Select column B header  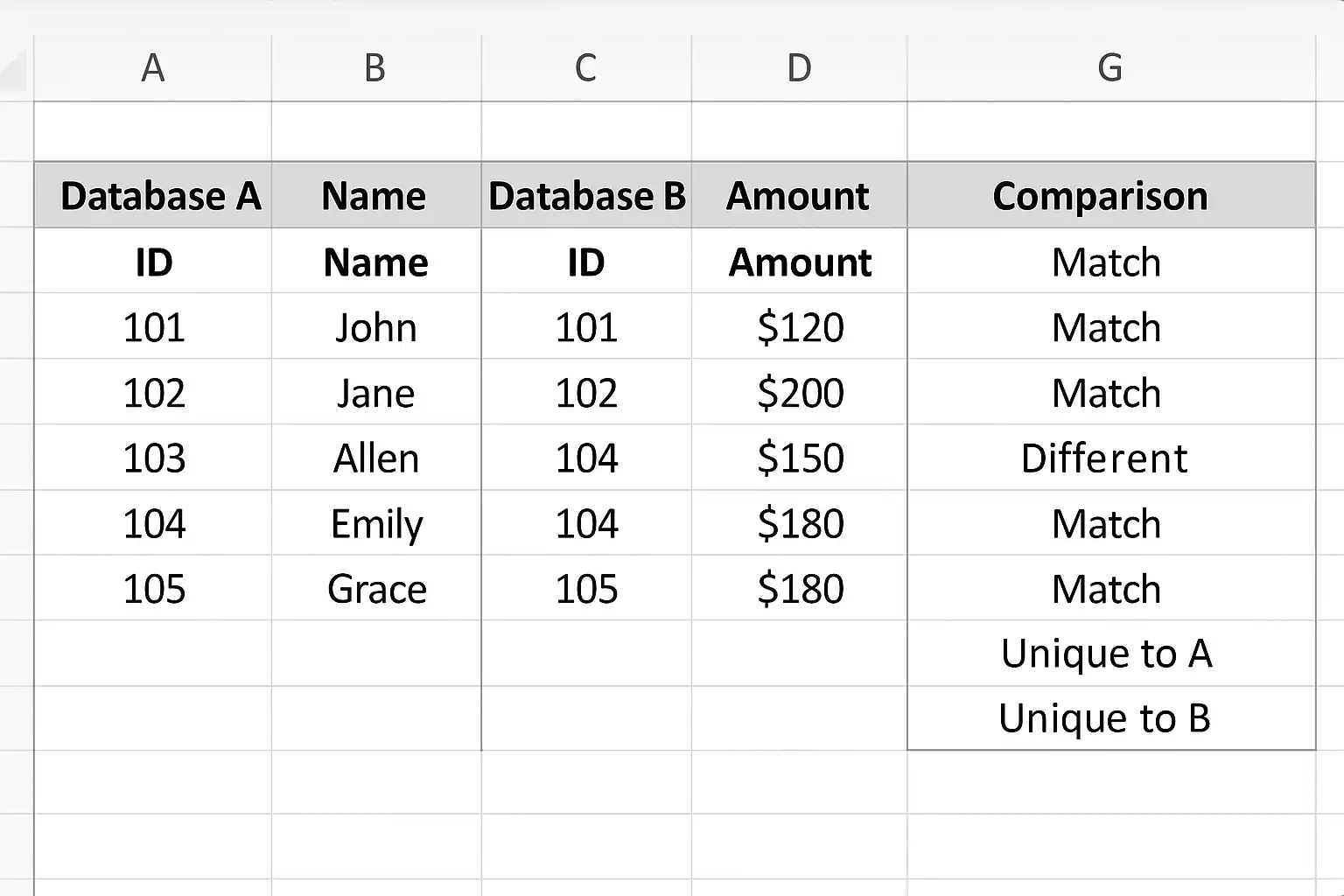pos(376,67)
